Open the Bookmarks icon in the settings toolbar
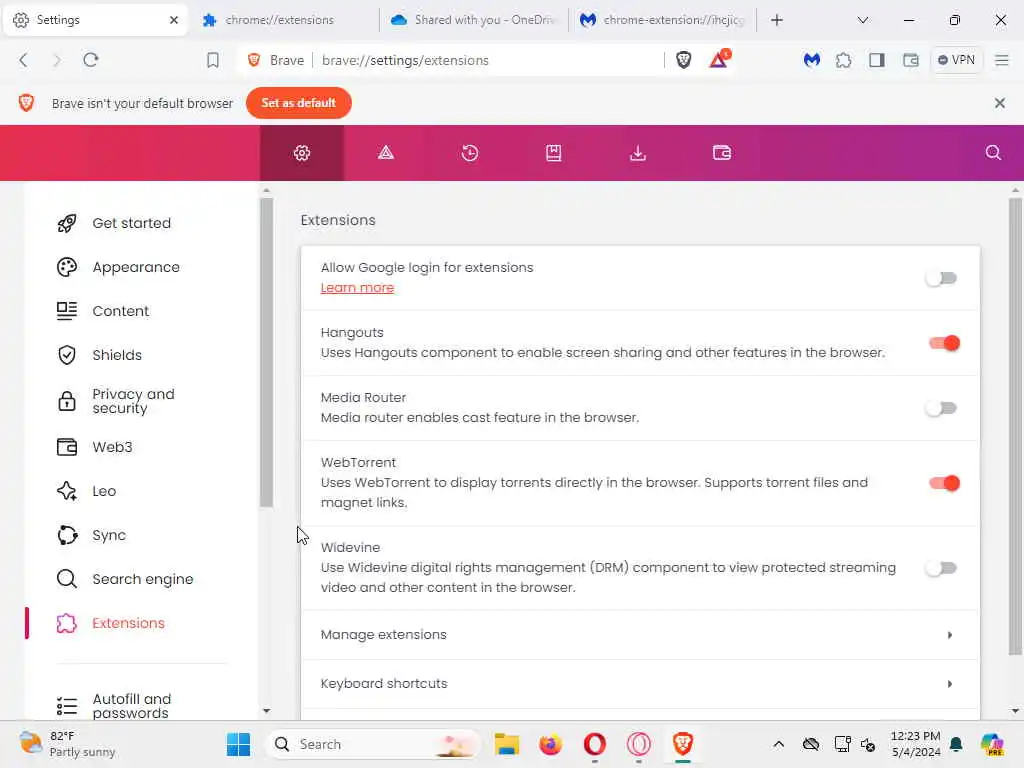This screenshot has width=1024, height=768. pos(553,153)
